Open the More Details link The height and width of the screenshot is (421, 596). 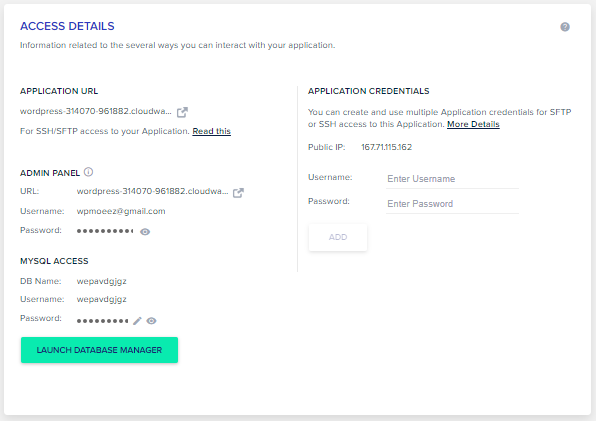pyautogui.click(x=473, y=124)
